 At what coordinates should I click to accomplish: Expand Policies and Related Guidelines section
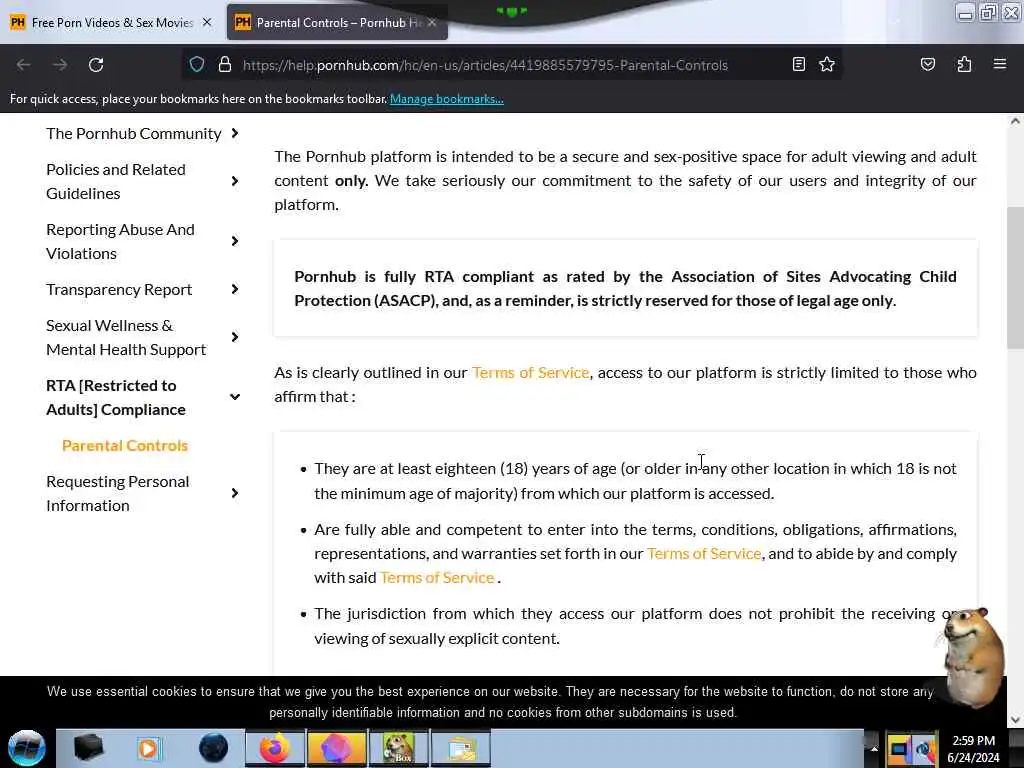pyautogui.click(x=234, y=181)
